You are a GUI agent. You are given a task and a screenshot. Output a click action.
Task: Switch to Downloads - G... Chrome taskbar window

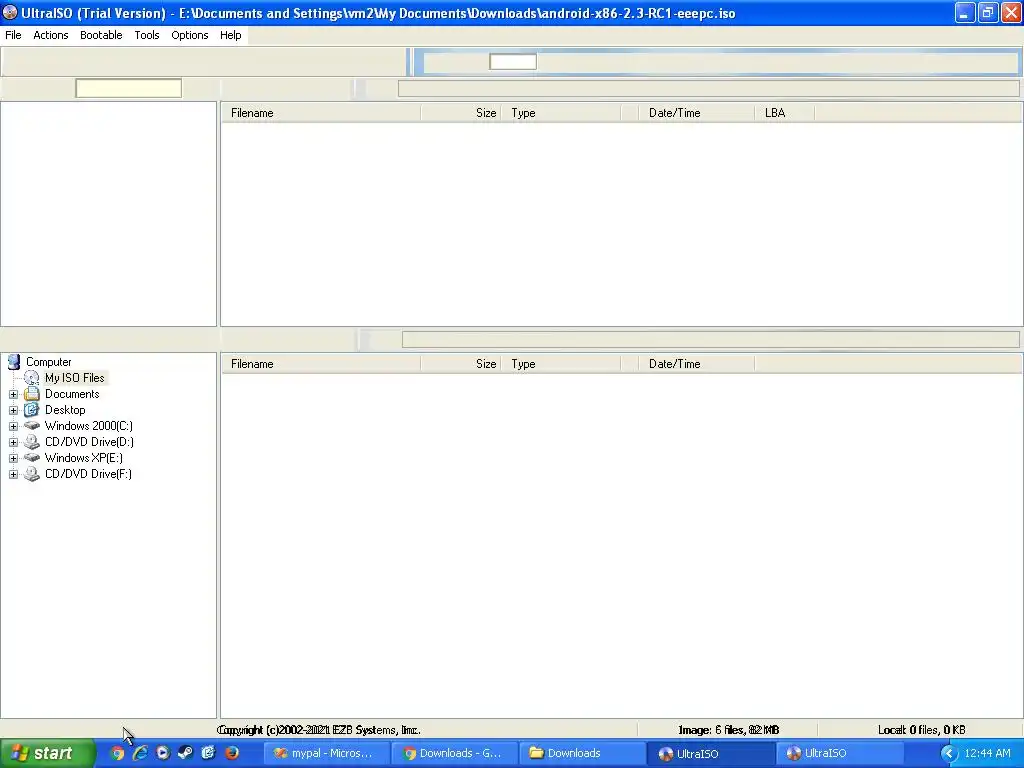click(x=455, y=753)
